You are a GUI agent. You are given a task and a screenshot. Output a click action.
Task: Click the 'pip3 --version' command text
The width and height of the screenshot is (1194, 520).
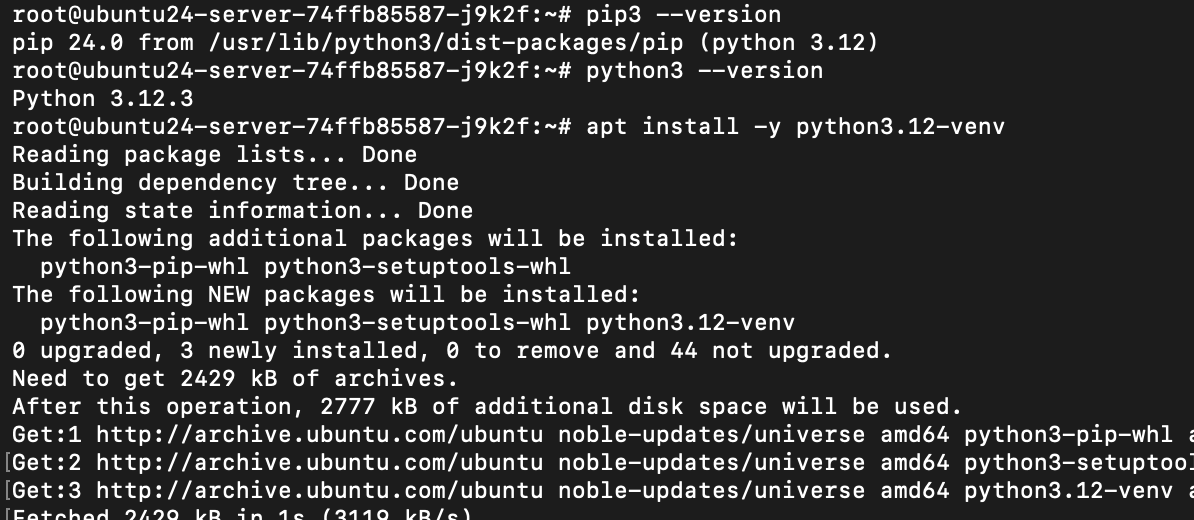(683, 15)
